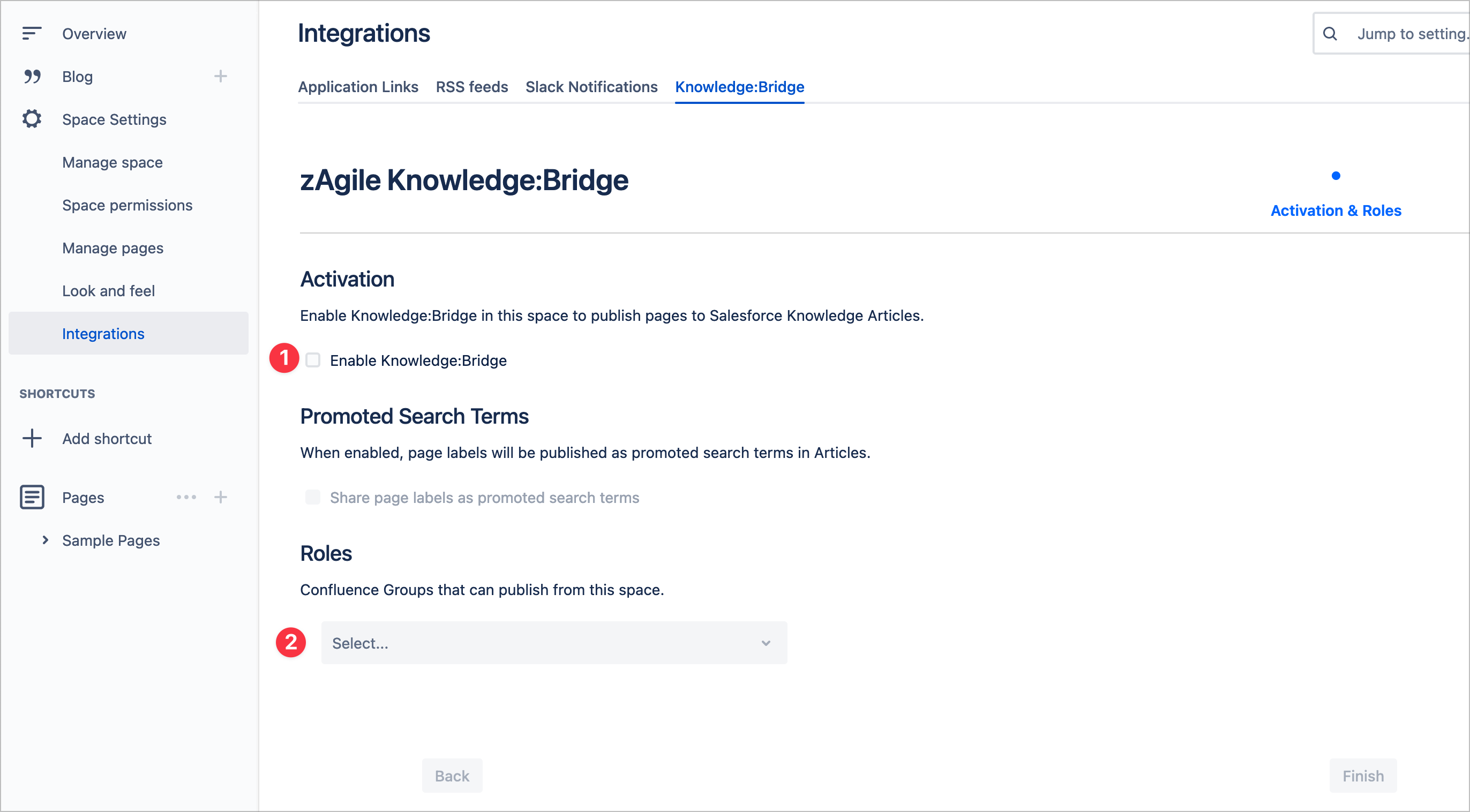The width and height of the screenshot is (1470, 812).
Task: Click the Pages document icon
Action: pyautogui.click(x=32, y=497)
